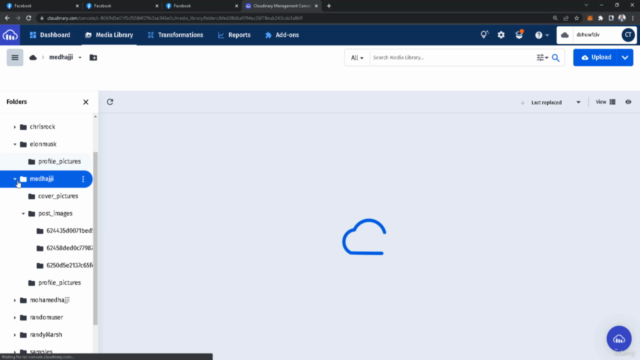Click the cloud home breadcrumb icon
The height and width of the screenshot is (360, 640).
click(33, 58)
